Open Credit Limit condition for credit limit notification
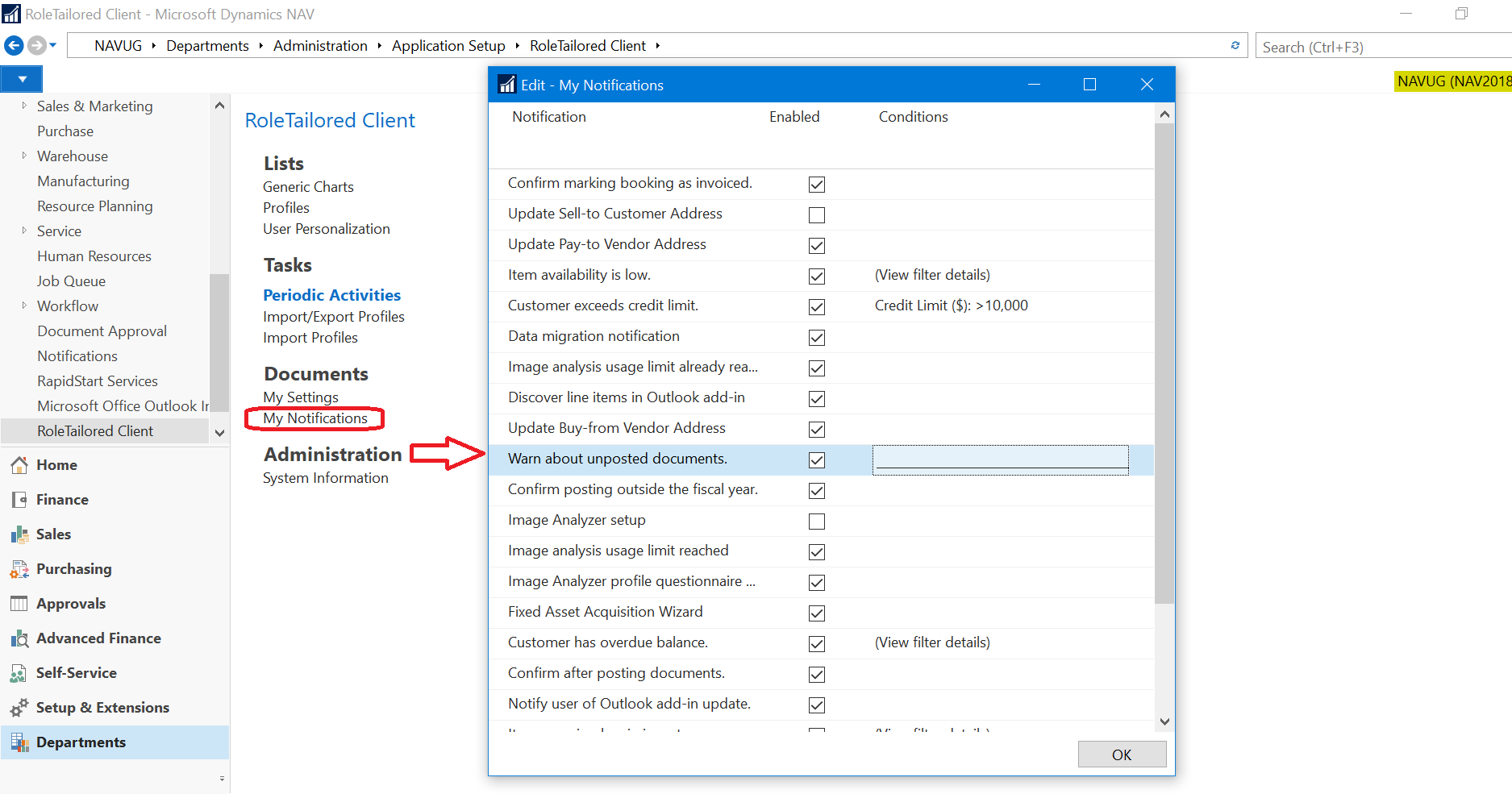 (x=952, y=306)
